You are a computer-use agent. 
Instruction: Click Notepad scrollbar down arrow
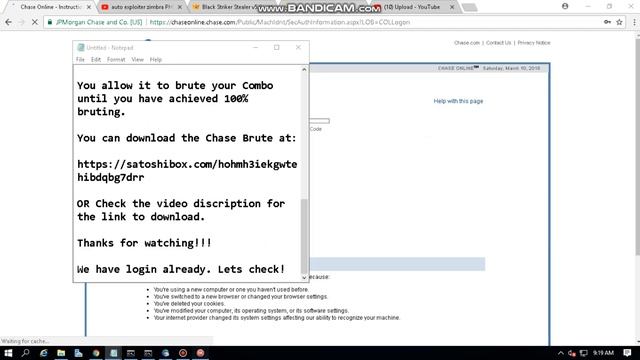304,278
